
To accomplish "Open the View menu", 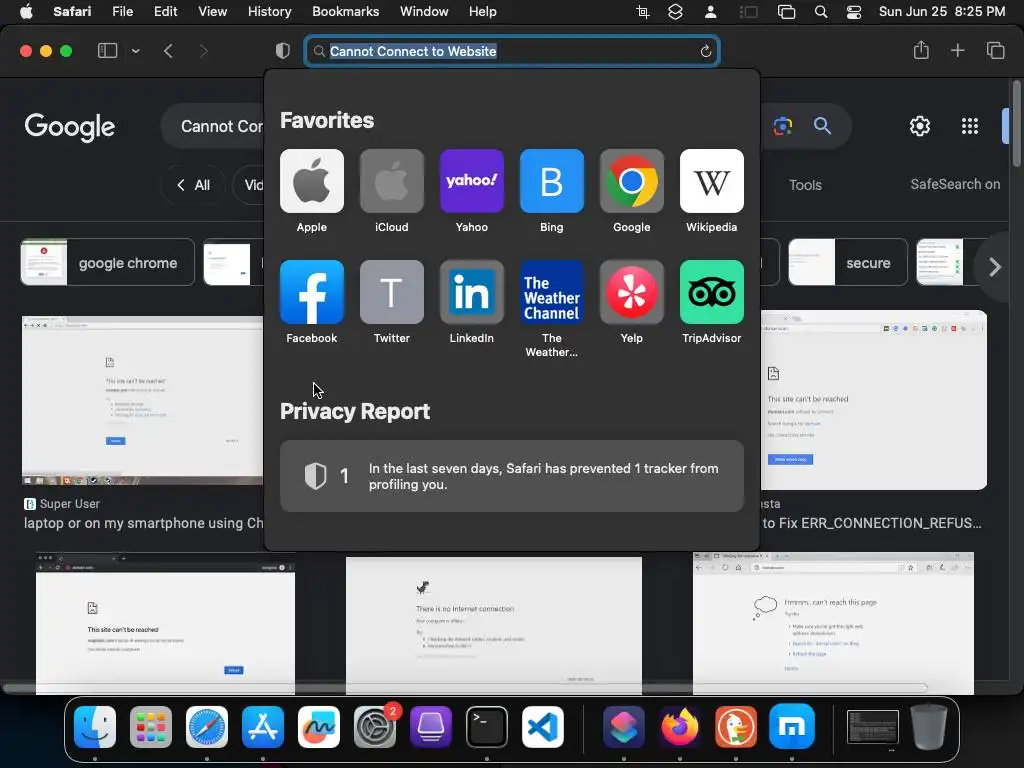I will [212, 12].
